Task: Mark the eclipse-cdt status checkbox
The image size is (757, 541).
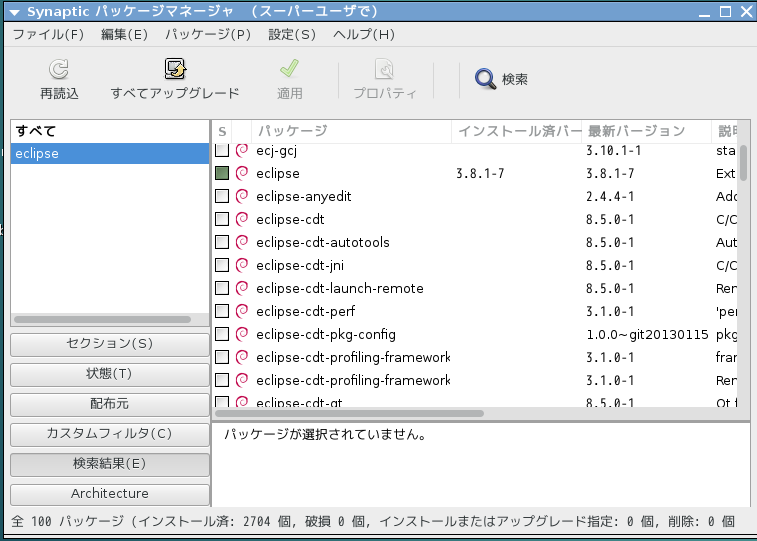Action: [222, 219]
